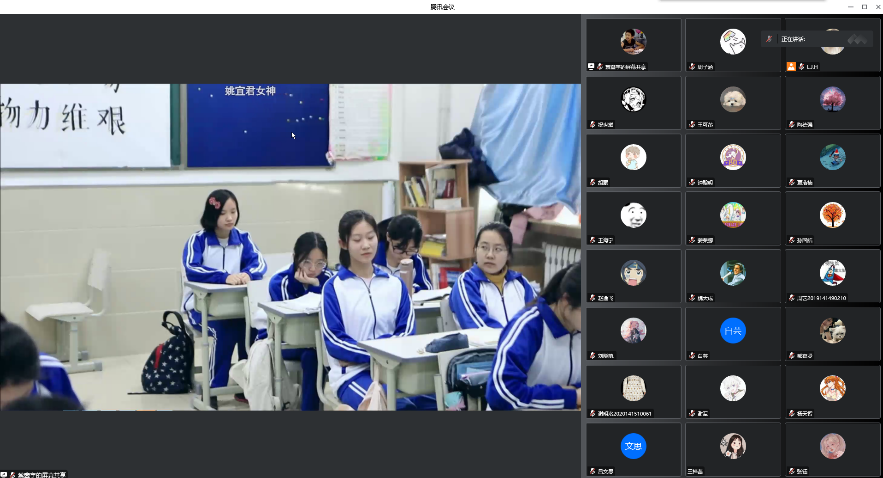Select participant with boy photo avatar
Viewport: 883px width, 478px height.
[x=634, y=44]
